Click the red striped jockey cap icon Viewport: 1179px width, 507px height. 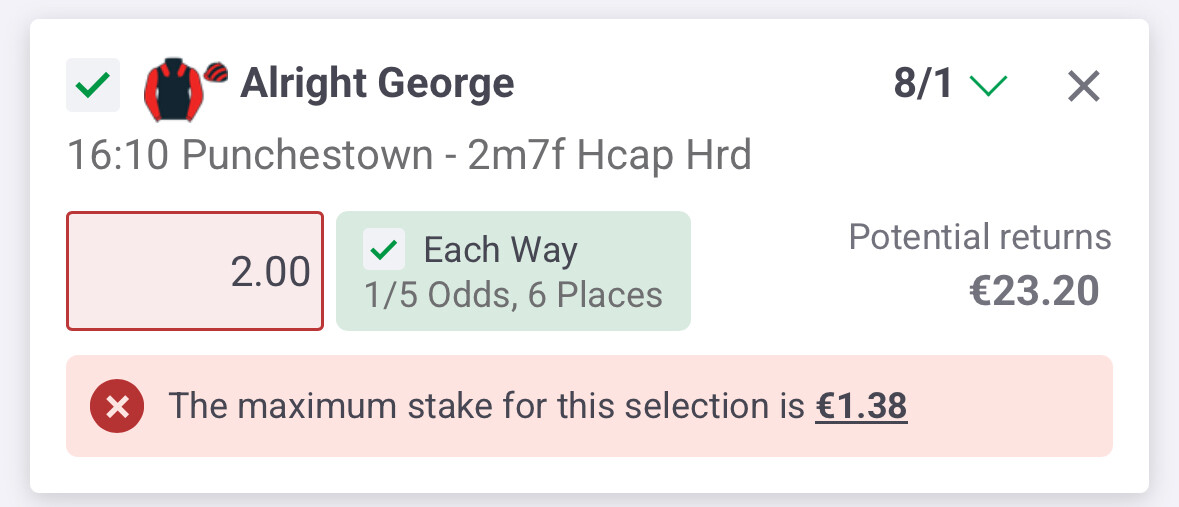216,72
